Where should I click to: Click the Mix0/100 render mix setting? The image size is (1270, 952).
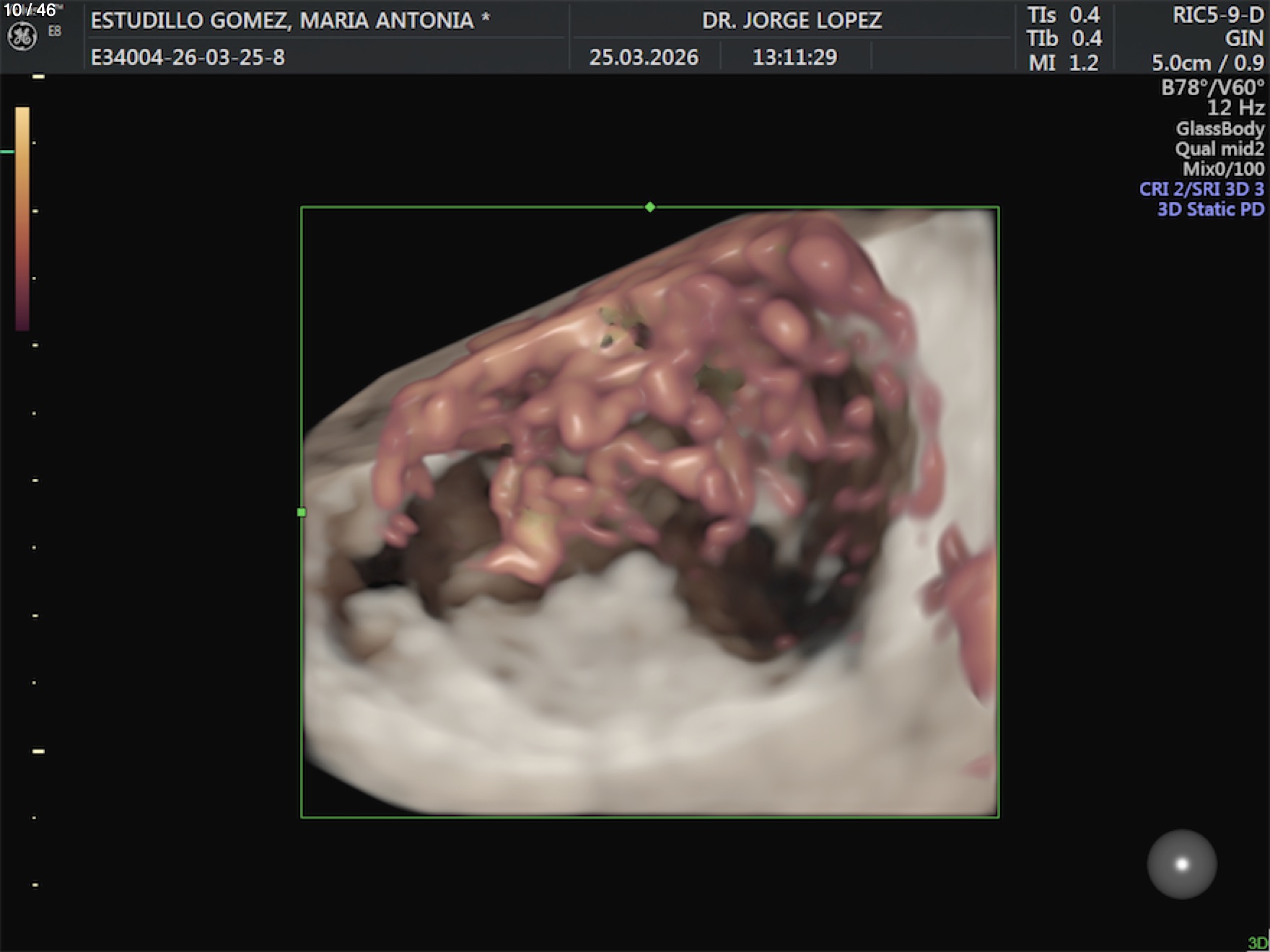(x=1223, y=169)
